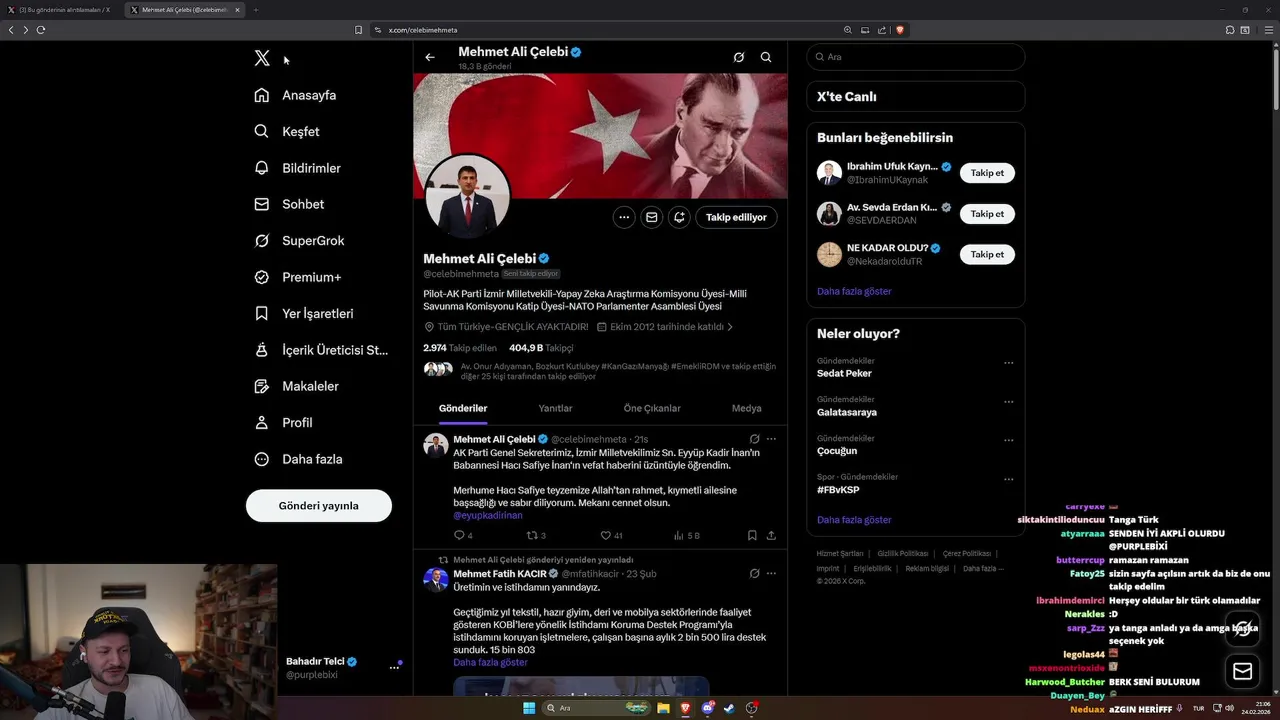Click Grok icon on first post
Screen dimensions: 1280x720
(x=755, y=439)
